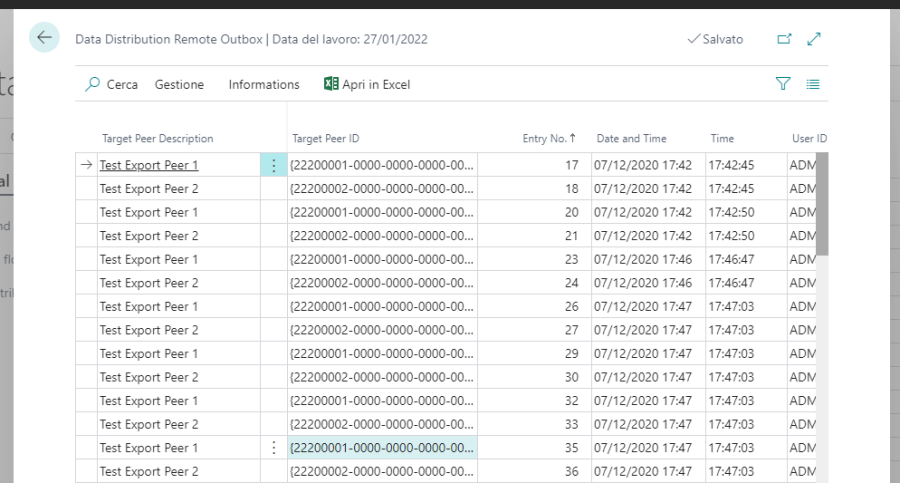
Task: Open the Informations menu
Action: coord(264,85)
